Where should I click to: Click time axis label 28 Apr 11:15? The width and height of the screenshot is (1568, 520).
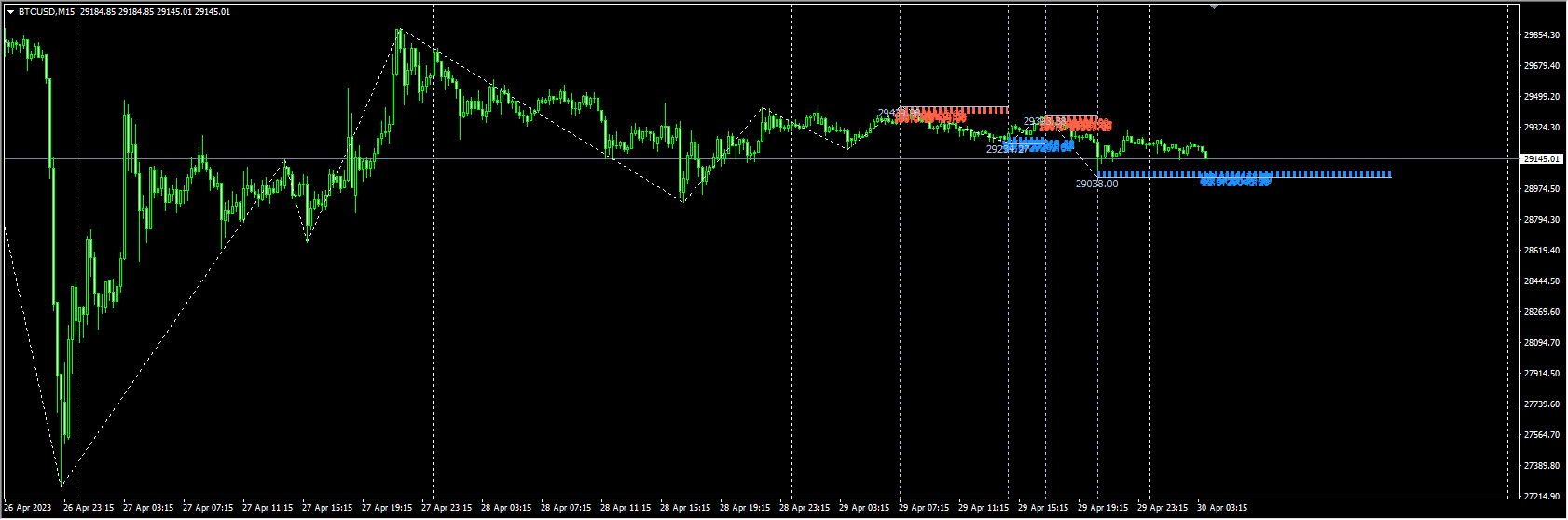tap(626, 509)
